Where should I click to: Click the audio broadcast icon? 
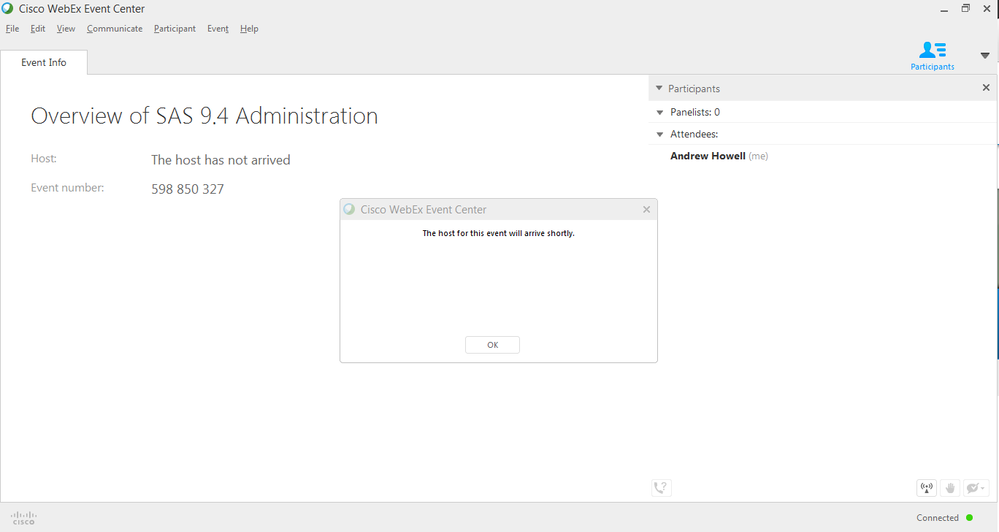927,488
